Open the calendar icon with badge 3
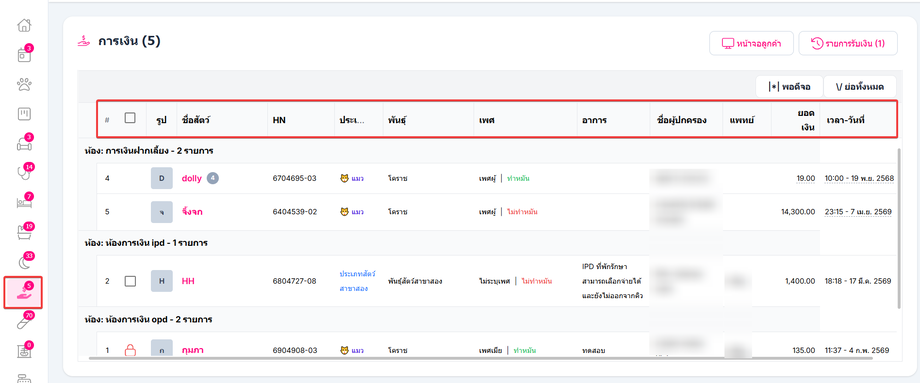Screen dimensions: 920x383 (23, 55)
